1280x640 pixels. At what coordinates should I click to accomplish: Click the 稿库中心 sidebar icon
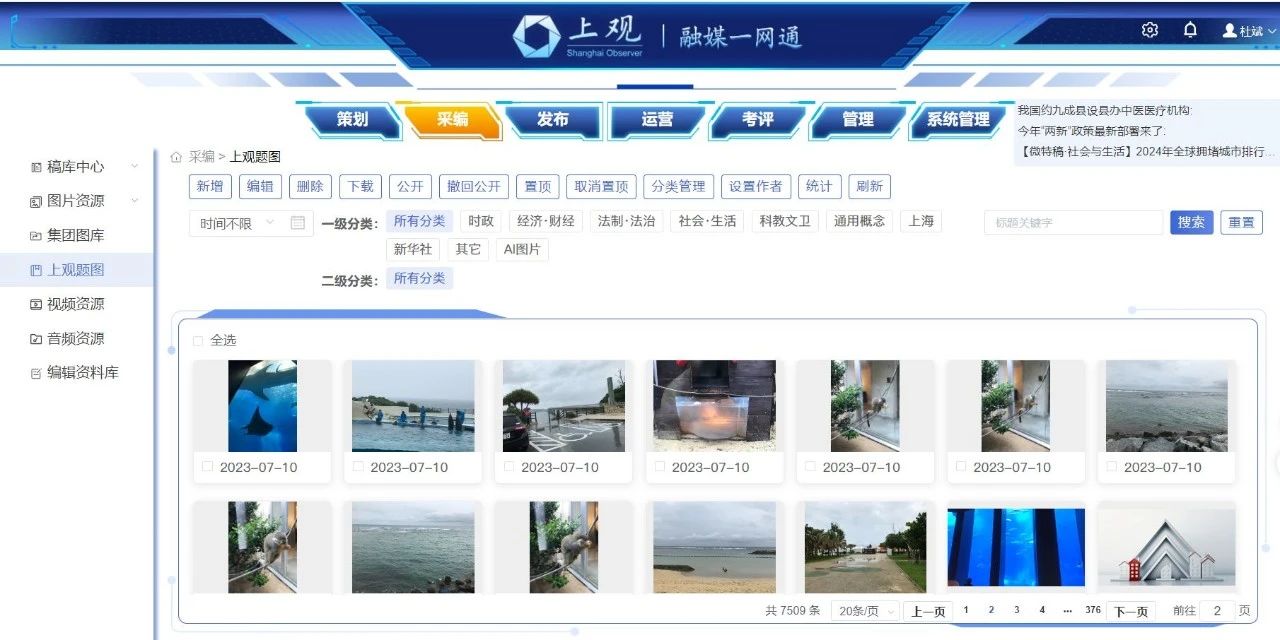(x=37, y=167)
